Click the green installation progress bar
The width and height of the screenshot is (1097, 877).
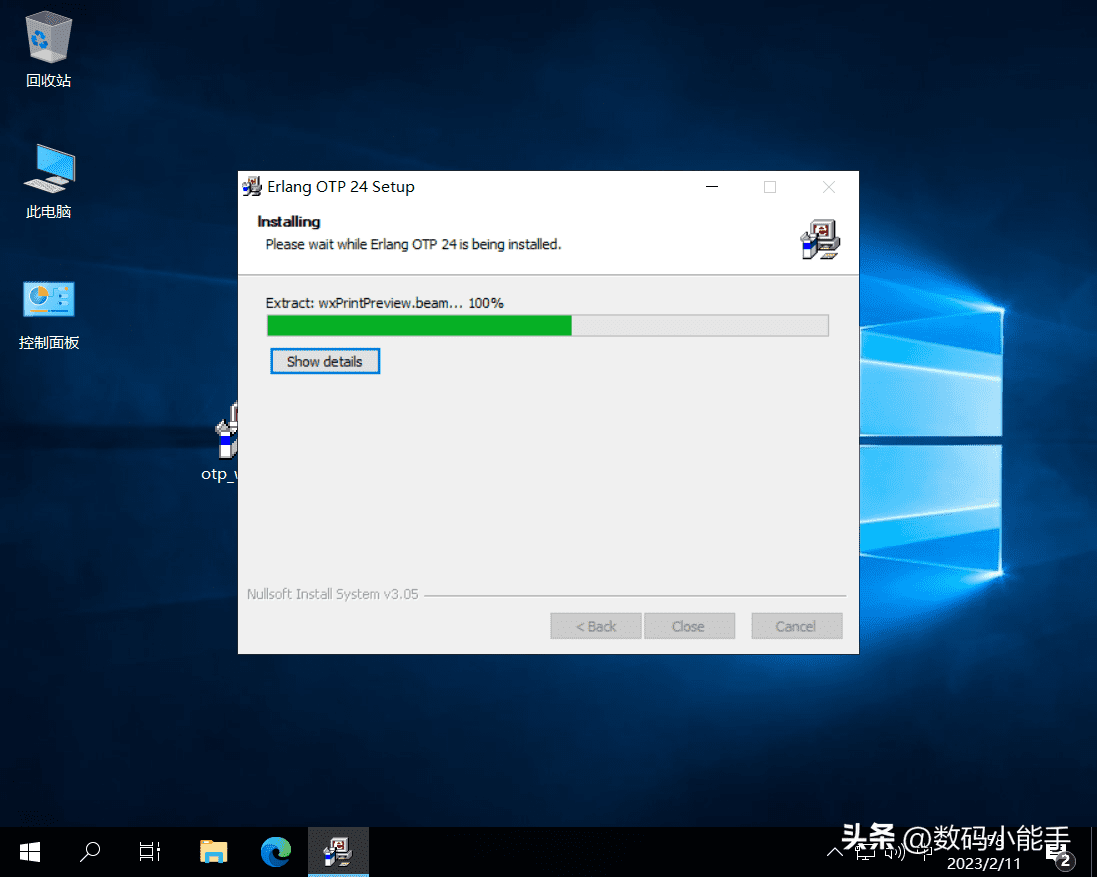pos(420,325)
